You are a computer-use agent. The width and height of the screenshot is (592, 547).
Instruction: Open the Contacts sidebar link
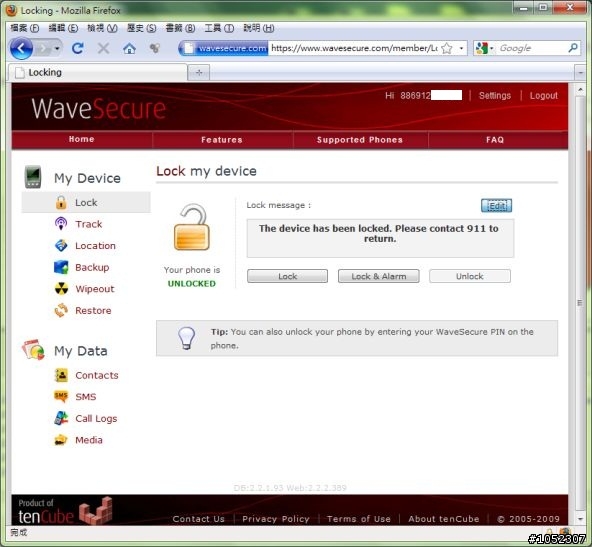(x=97, y=375)
